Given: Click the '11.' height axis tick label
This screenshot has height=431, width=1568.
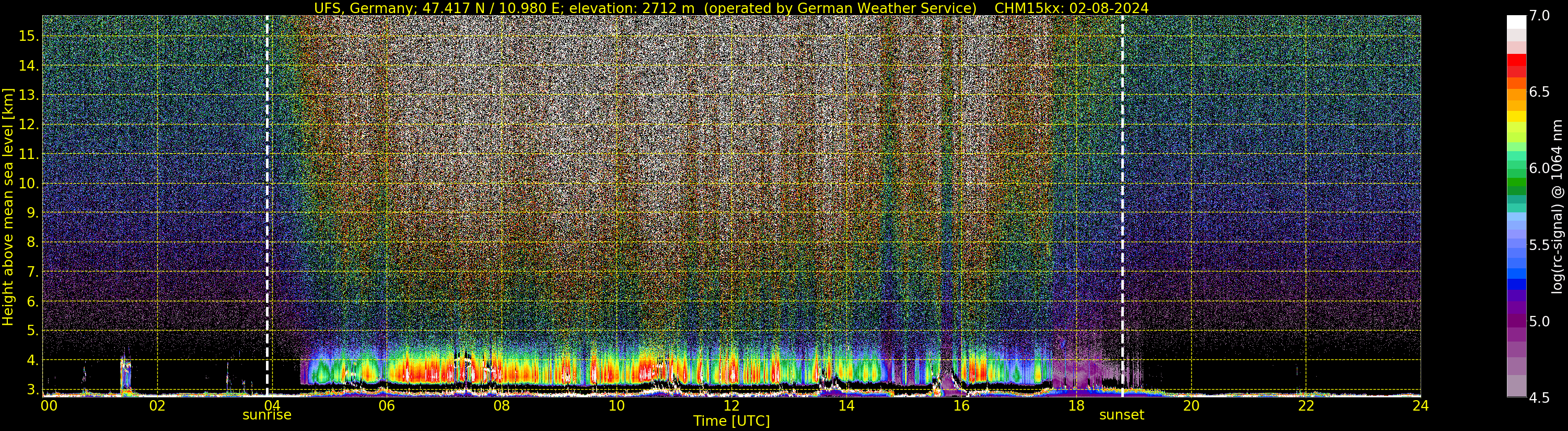Looking at the screenshot, I should [x=29, y=154].
